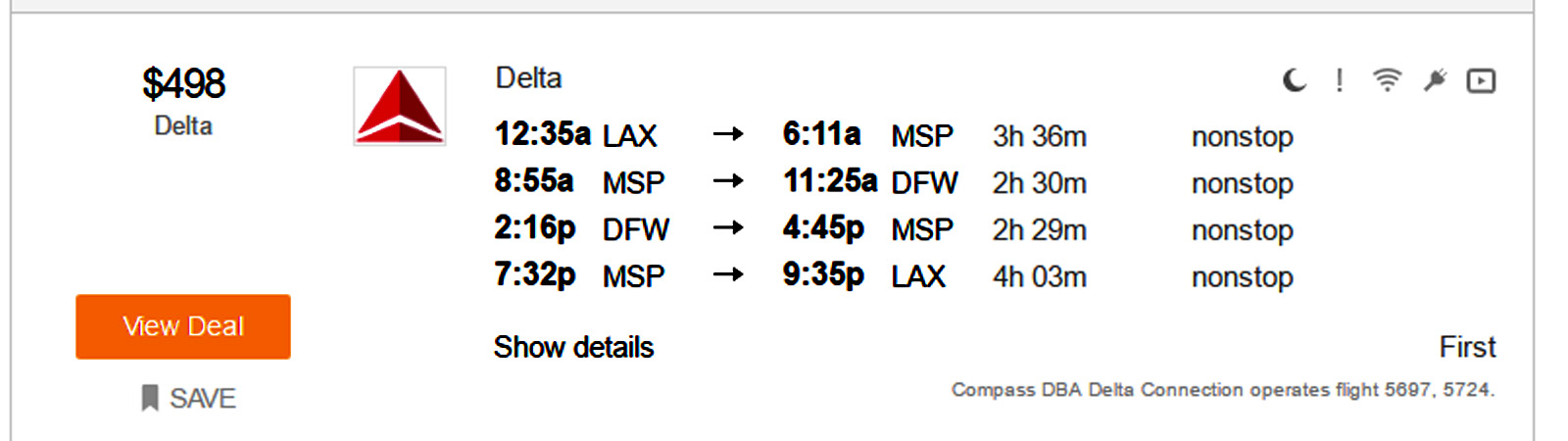This screenshot has width=1568, height=441.
Task: Click the Delta airline name heading
Action: coord(528,78)
